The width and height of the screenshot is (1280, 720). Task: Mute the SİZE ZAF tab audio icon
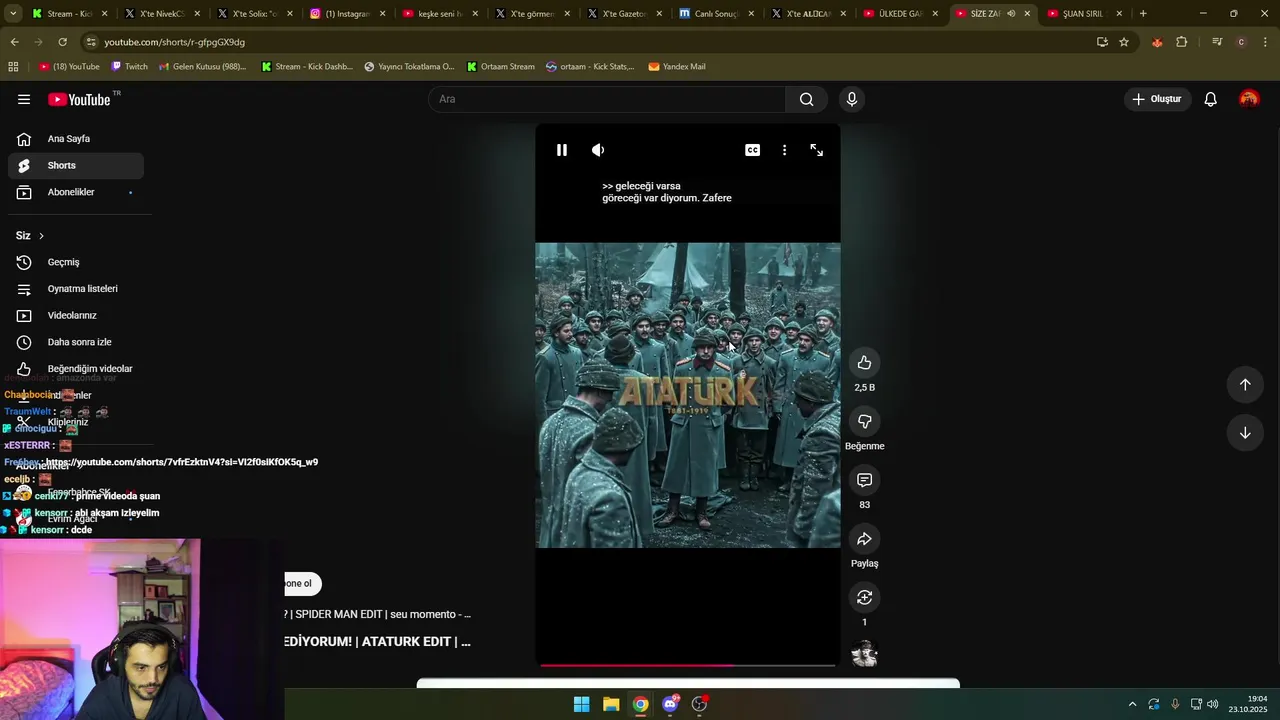[1011, 14]
